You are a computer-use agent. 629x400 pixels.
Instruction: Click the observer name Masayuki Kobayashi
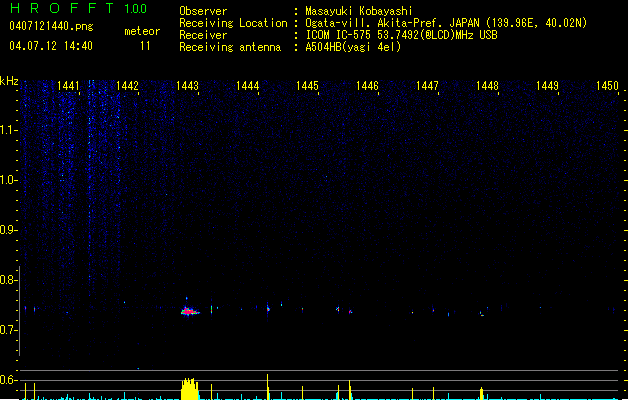tap(359, 11)
